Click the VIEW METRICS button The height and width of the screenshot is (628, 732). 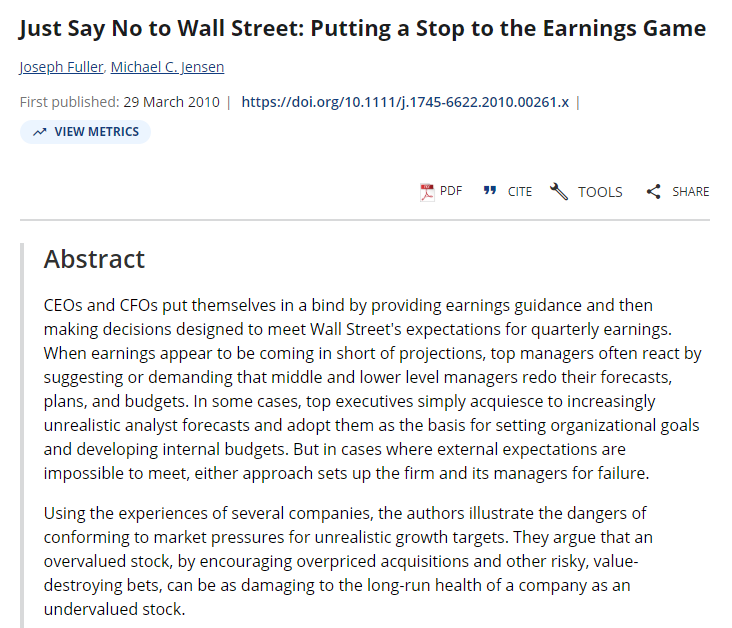(85, 132)
